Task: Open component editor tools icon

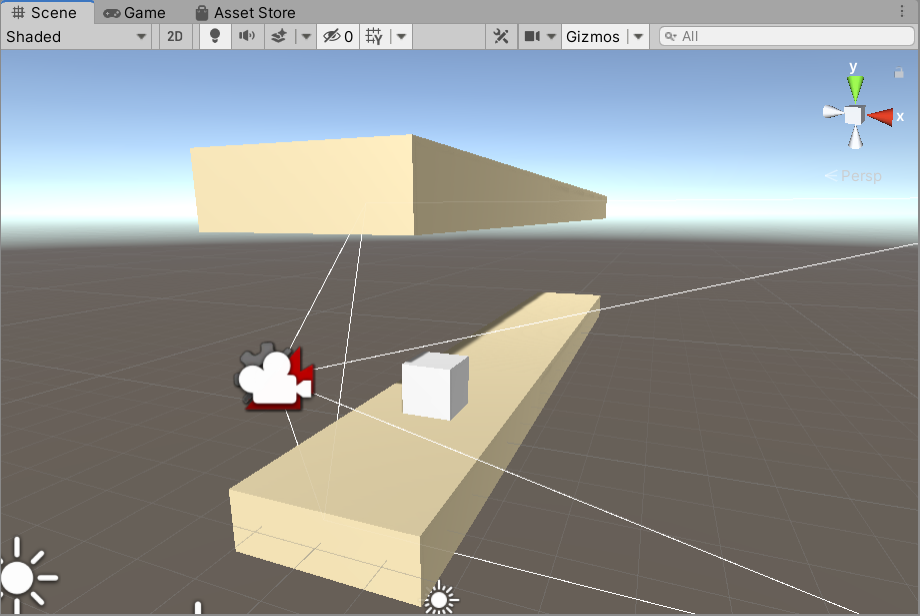Action: pos(501,36)
